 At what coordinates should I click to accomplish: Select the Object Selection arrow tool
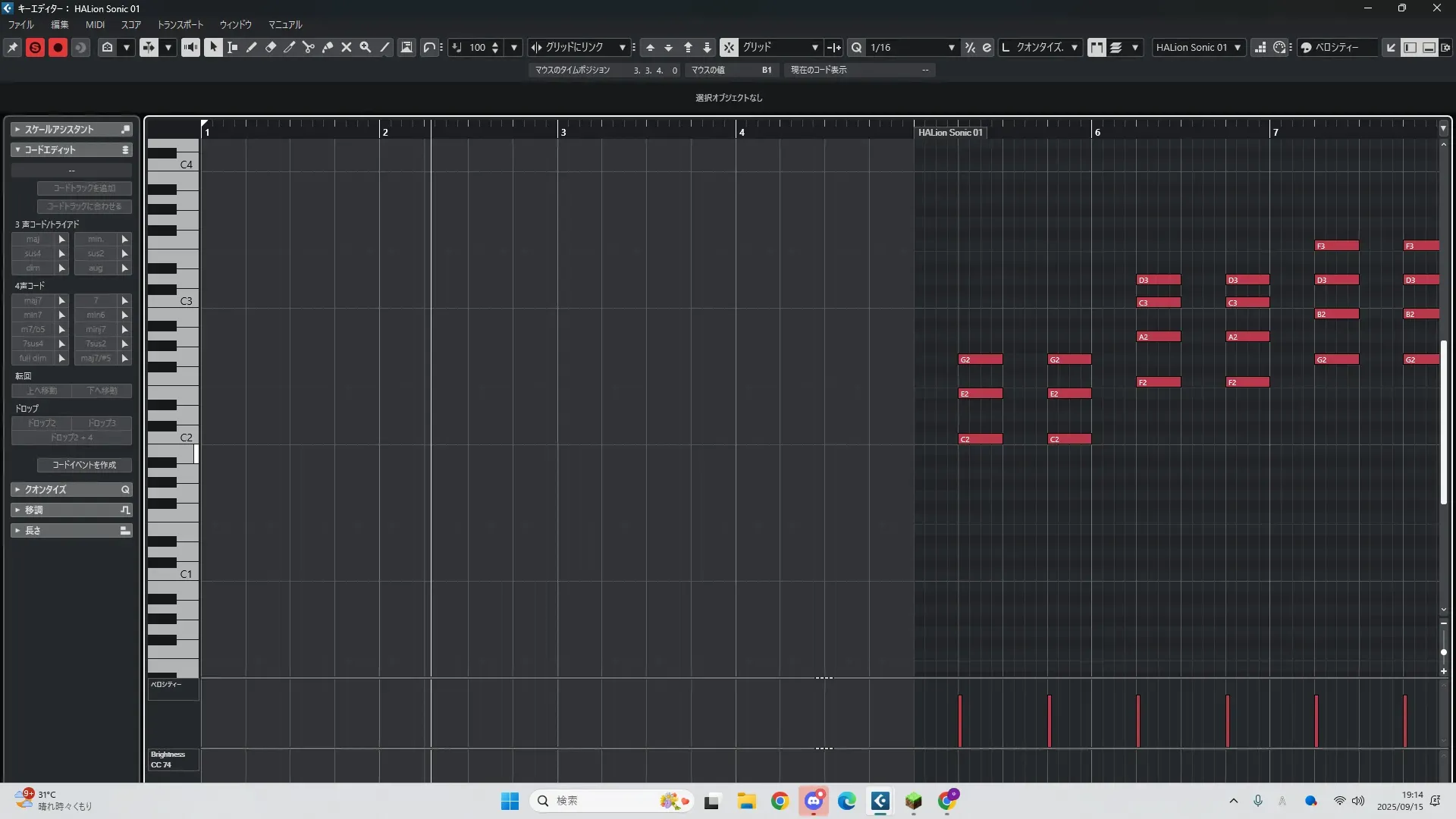[214, 47]
